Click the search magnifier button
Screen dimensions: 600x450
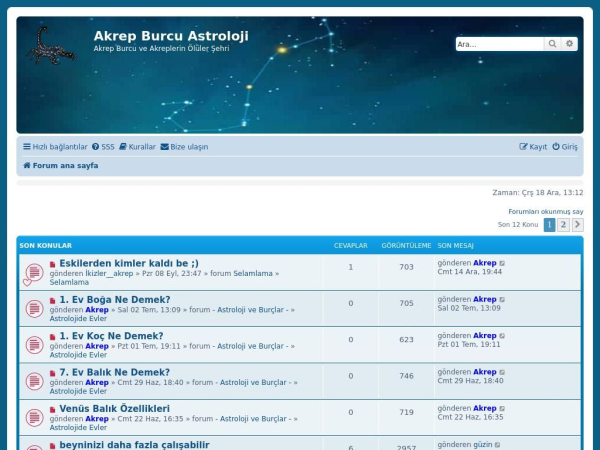552,44
